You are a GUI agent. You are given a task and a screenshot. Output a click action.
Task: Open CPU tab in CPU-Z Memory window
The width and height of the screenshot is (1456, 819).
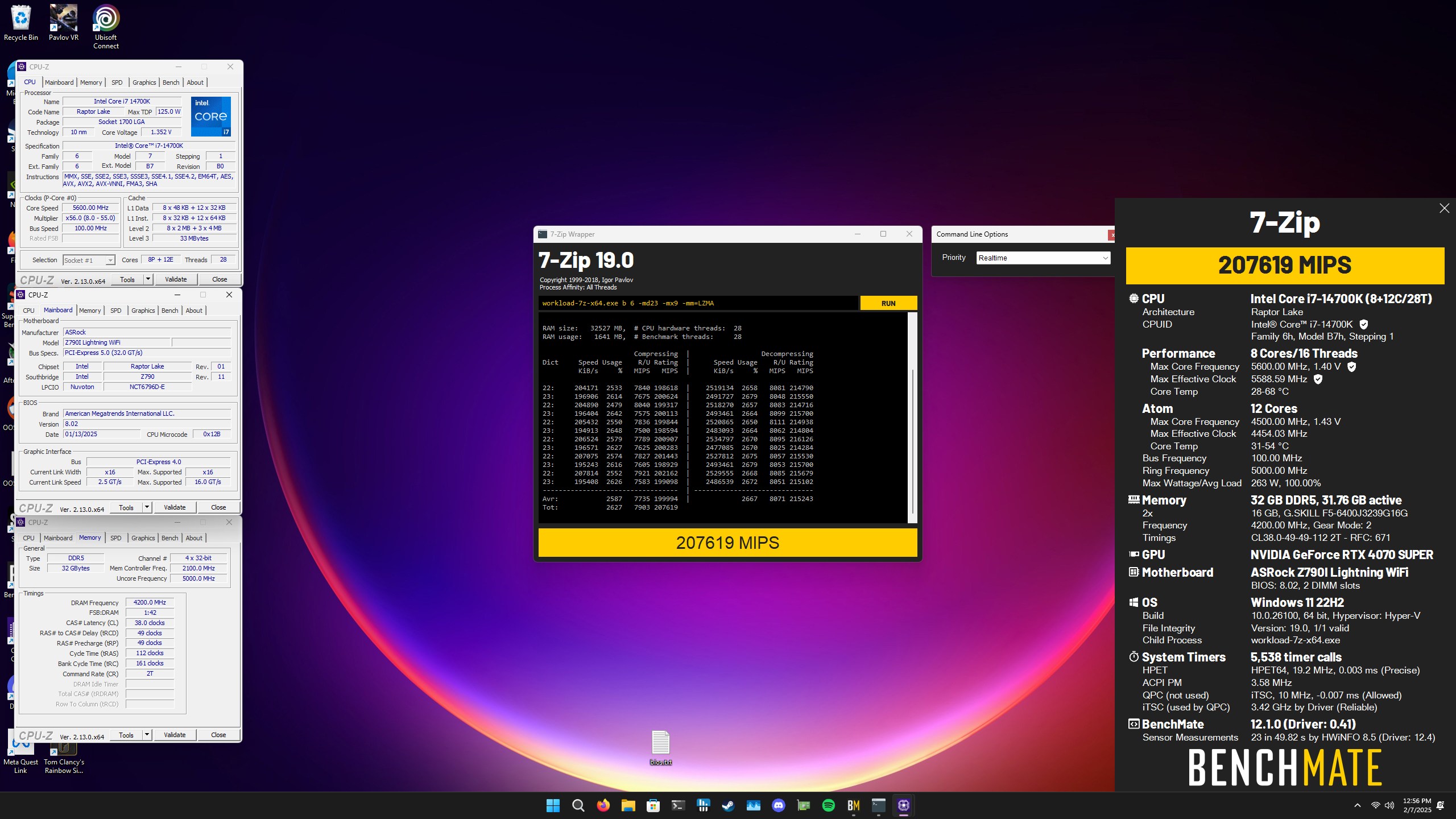click(28, 538)
